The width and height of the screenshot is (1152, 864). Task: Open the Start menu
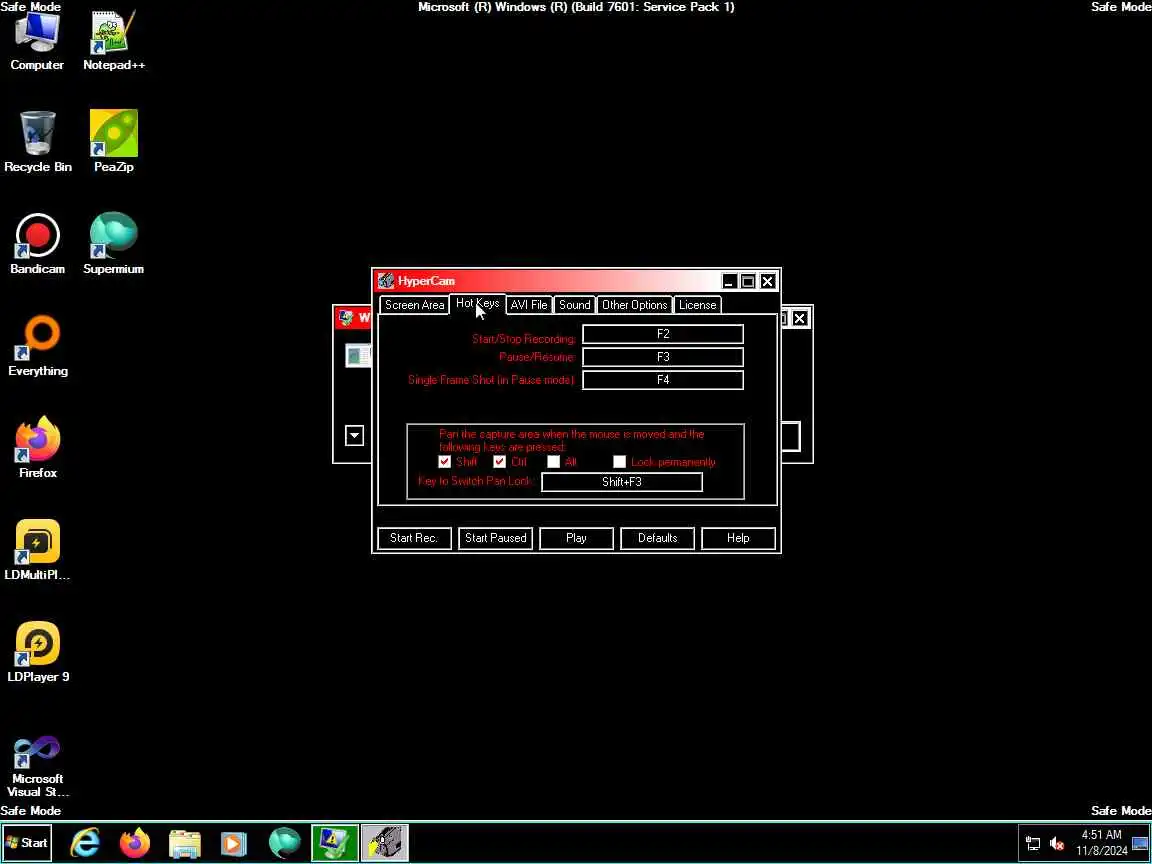pos(26,843)
